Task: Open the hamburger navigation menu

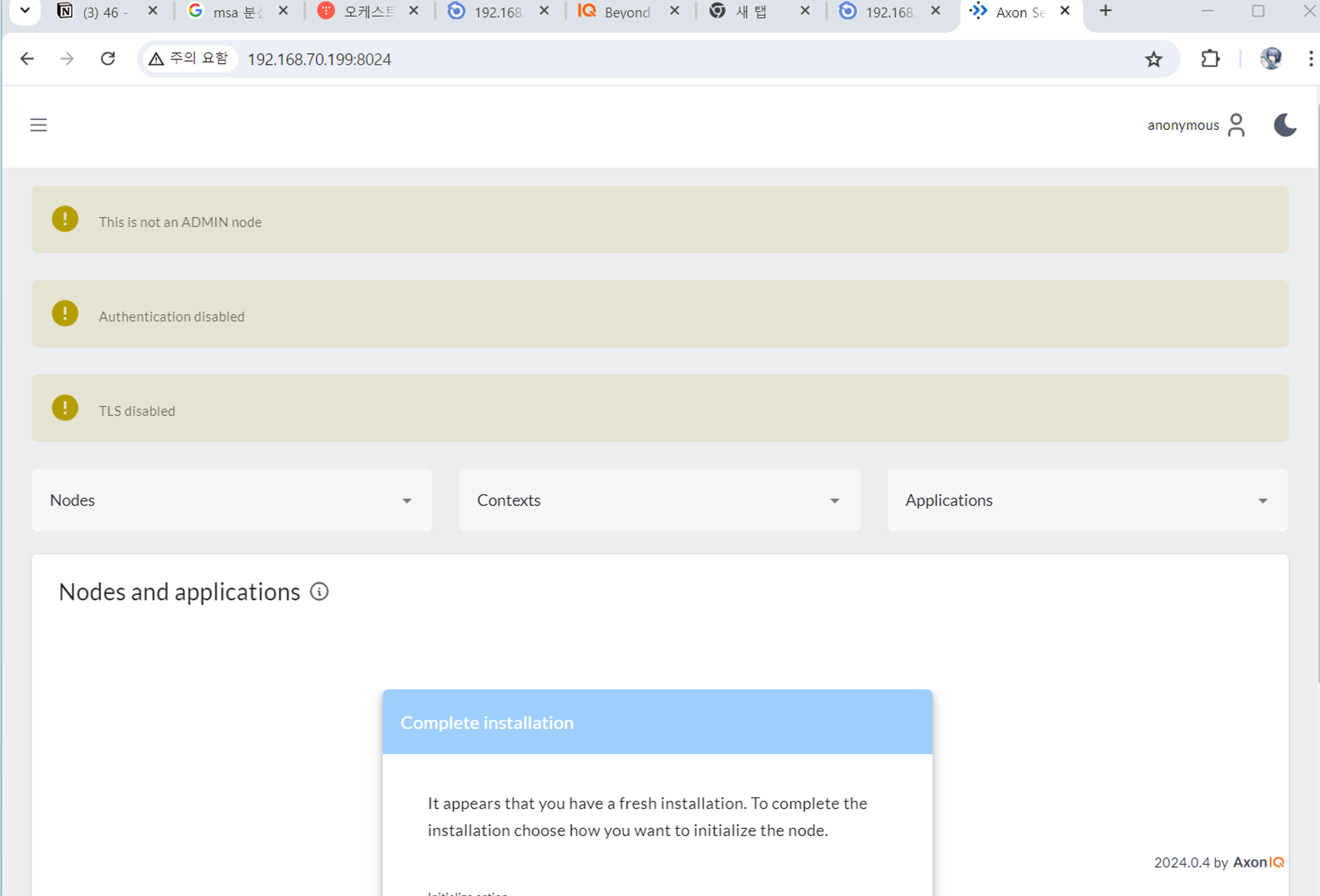Action: point(38,125)
